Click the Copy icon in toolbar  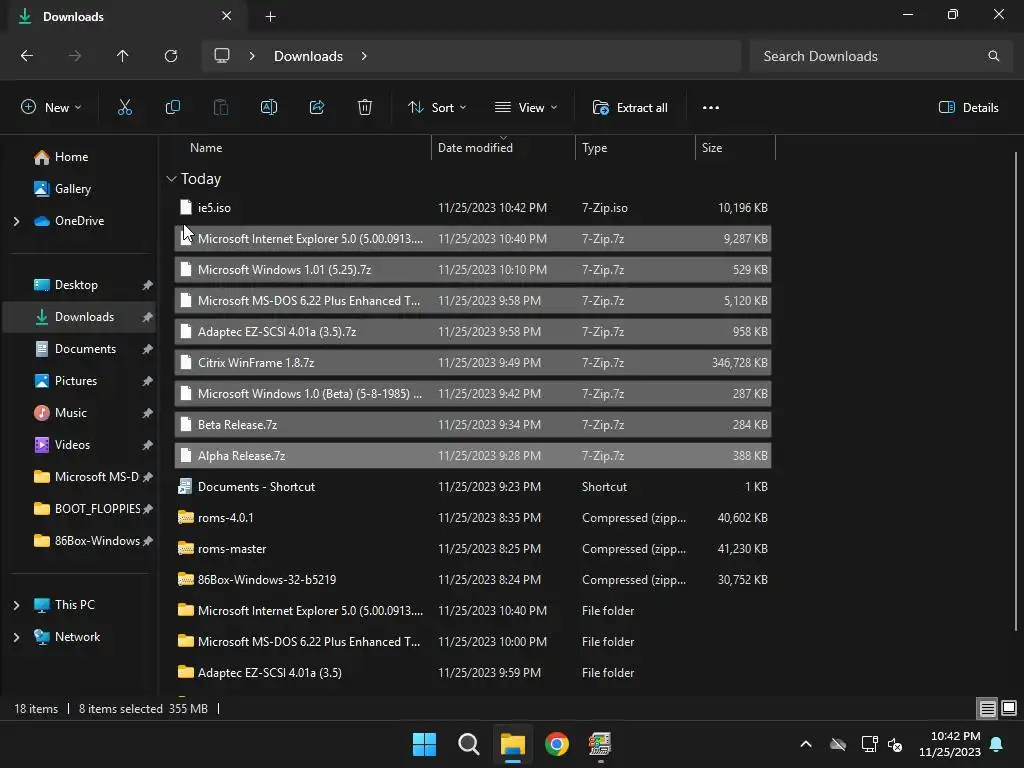click(x=172, y=108)
